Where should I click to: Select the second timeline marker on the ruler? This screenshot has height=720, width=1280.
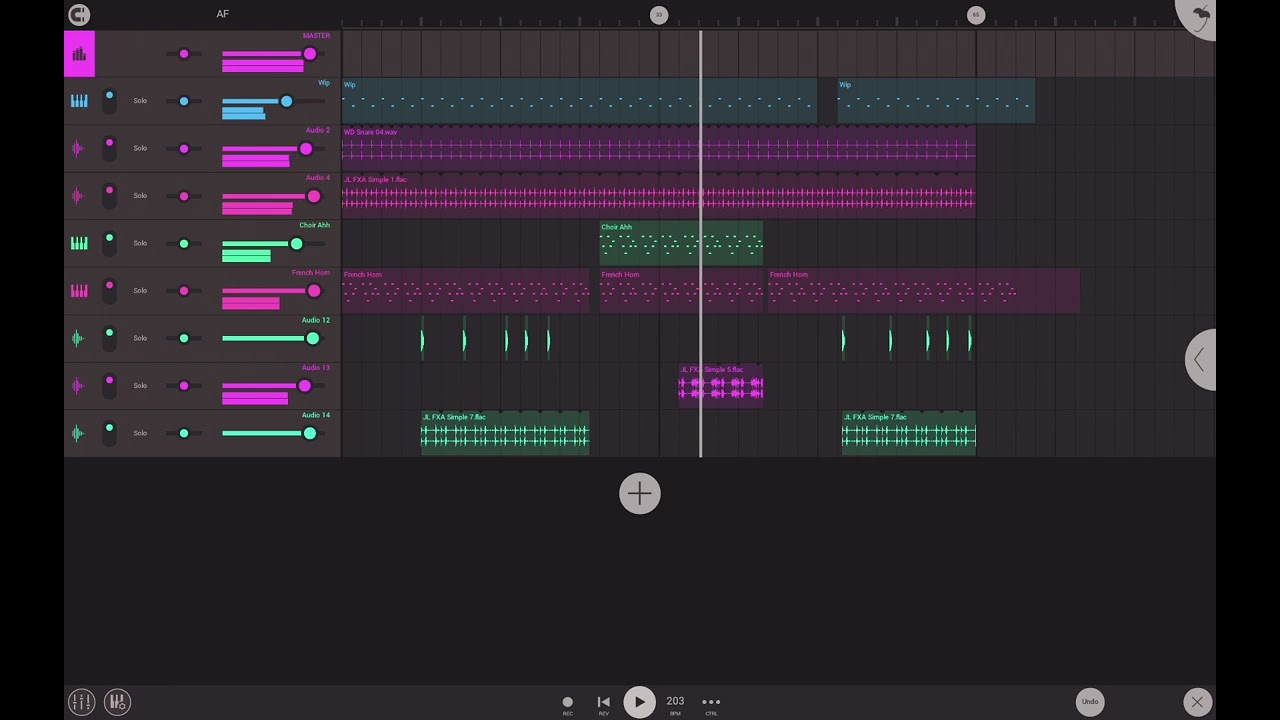(x=976, y=14)
